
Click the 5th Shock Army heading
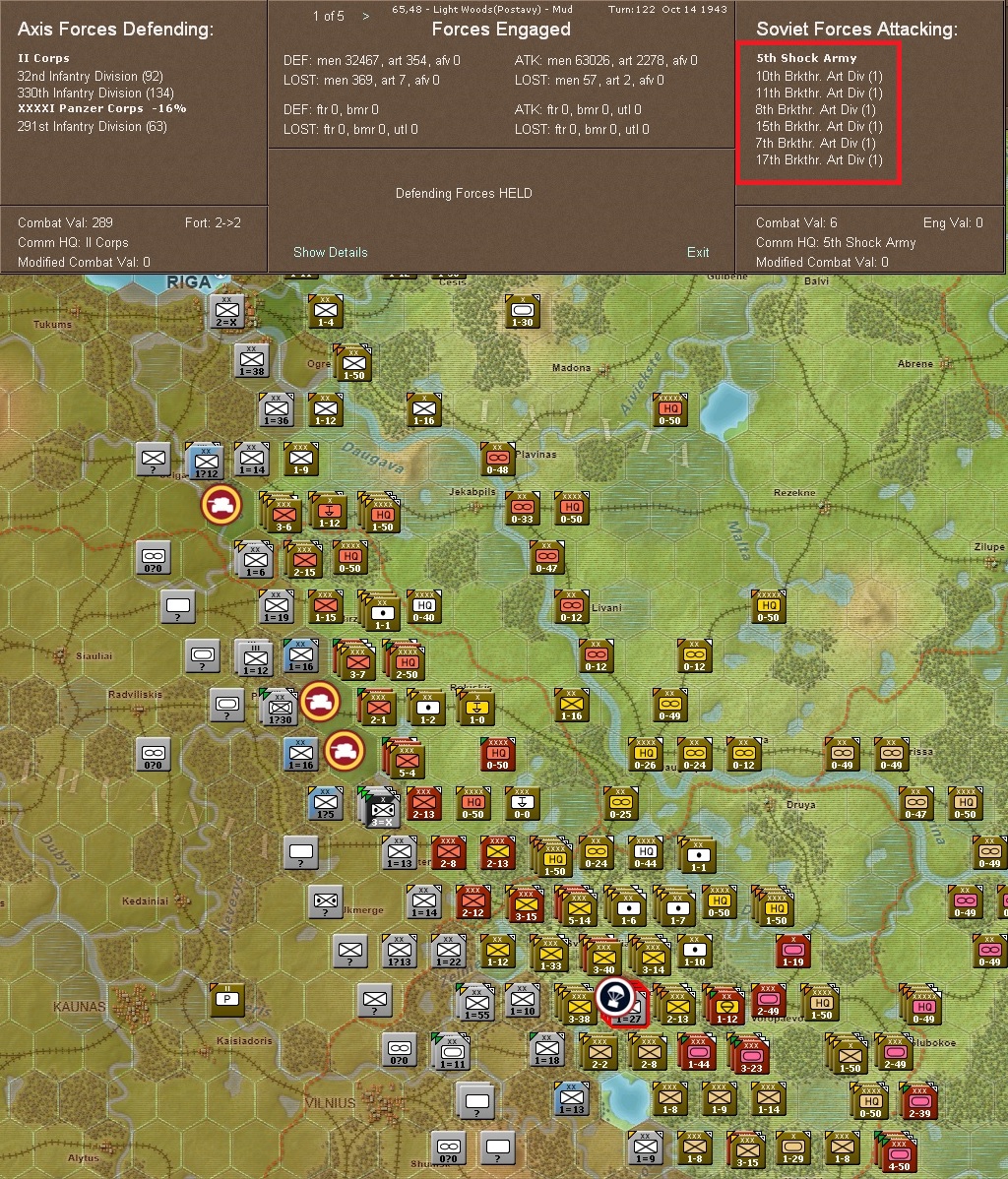[806, 59]
